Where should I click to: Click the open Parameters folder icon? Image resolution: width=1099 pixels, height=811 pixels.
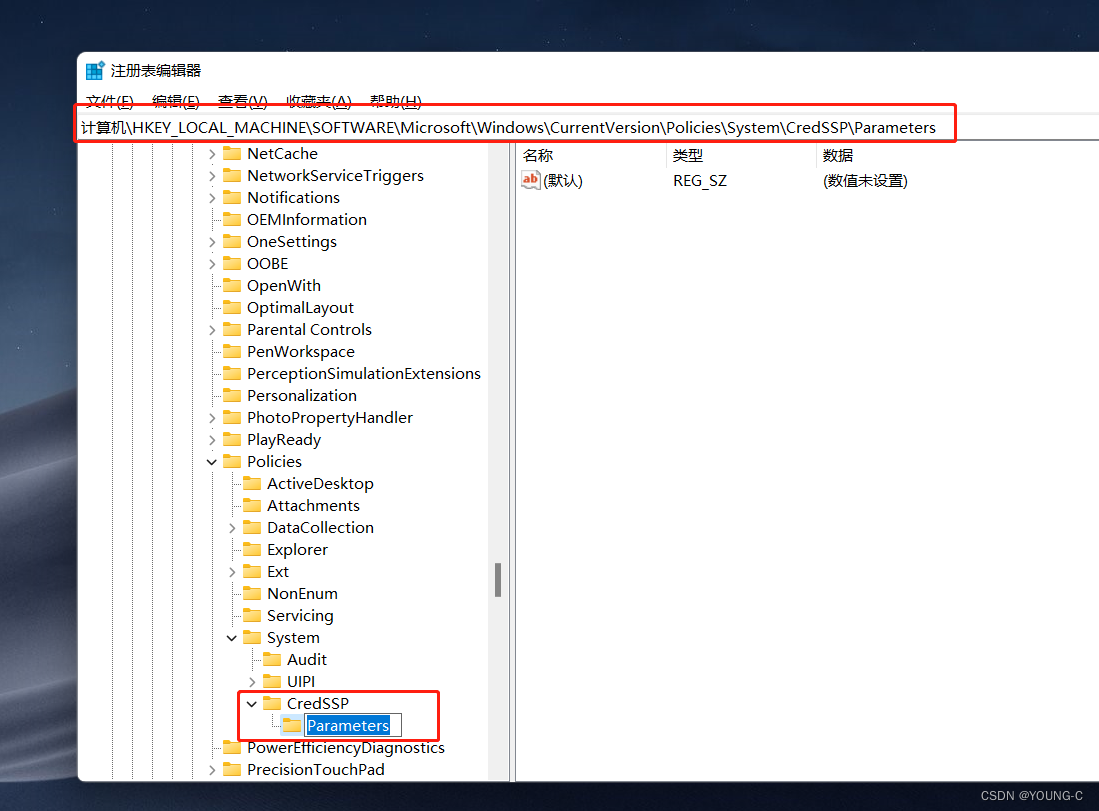pos(292,725)
